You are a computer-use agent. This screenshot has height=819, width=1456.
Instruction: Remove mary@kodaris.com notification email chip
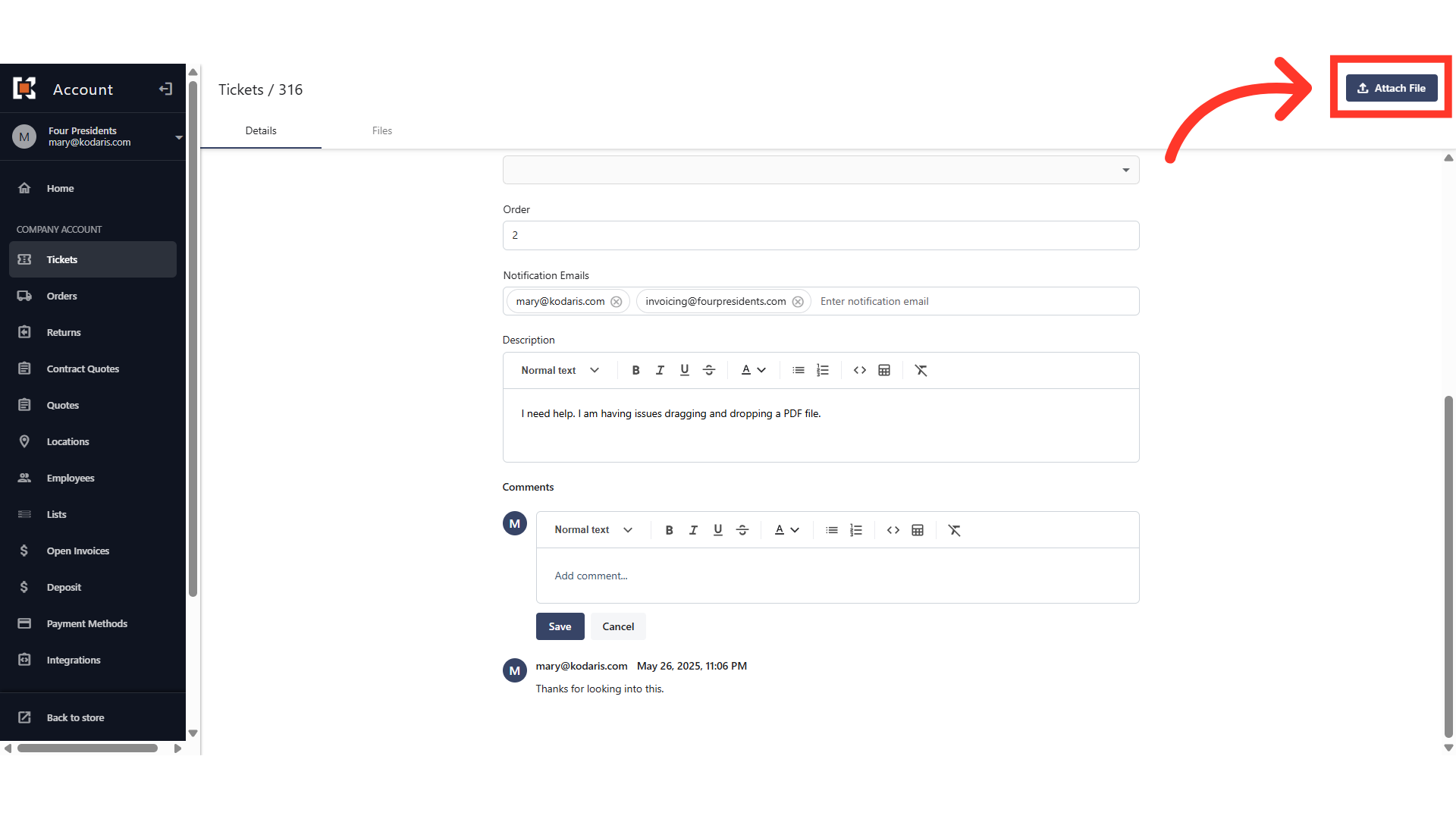[x=617, y=302]
